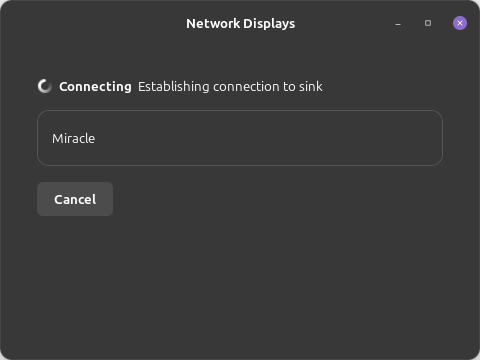Click the purple round X button

pyautogui.click(x=460, y=23)
